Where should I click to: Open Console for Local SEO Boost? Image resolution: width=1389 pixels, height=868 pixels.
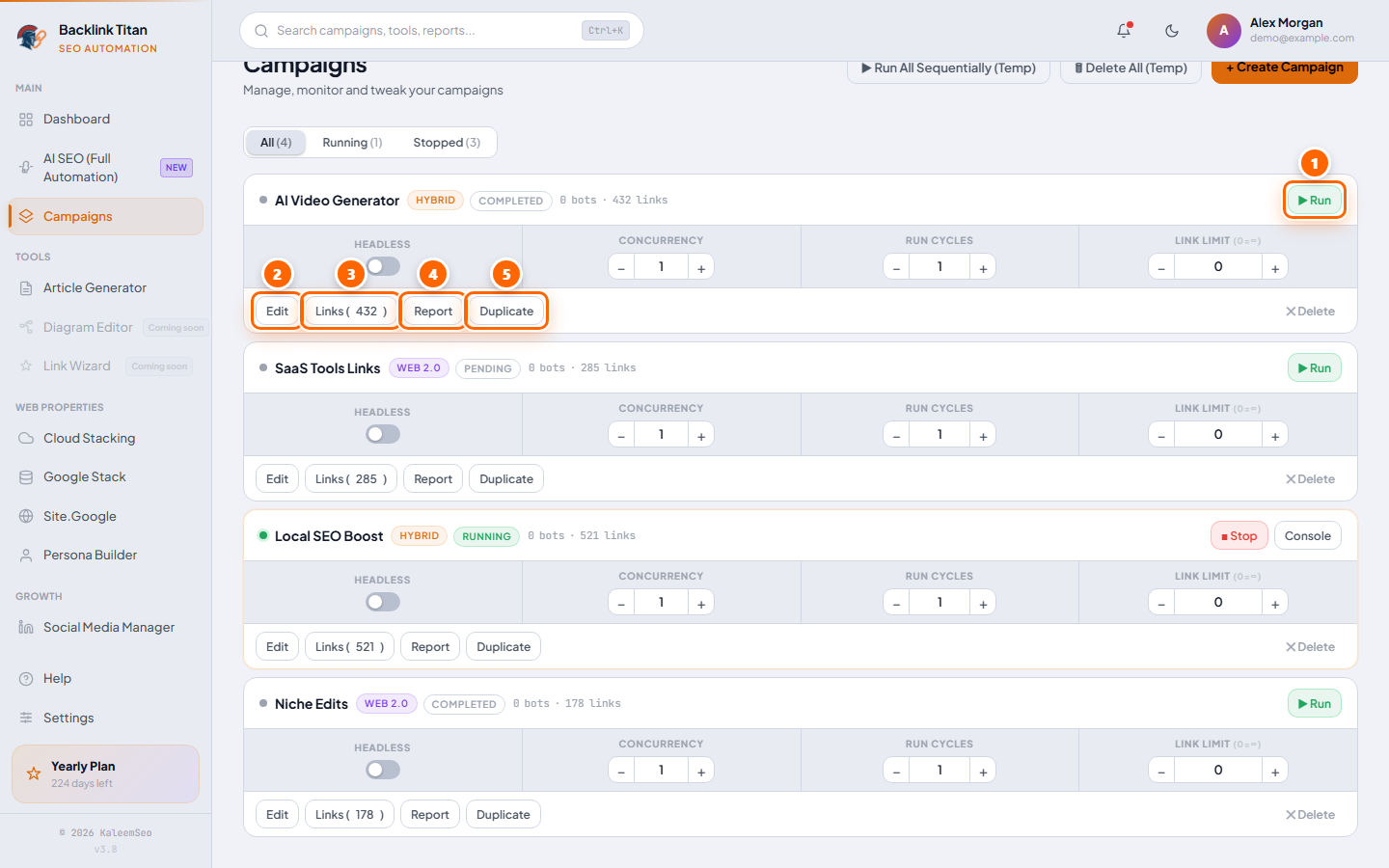(x=1308, y=536)
